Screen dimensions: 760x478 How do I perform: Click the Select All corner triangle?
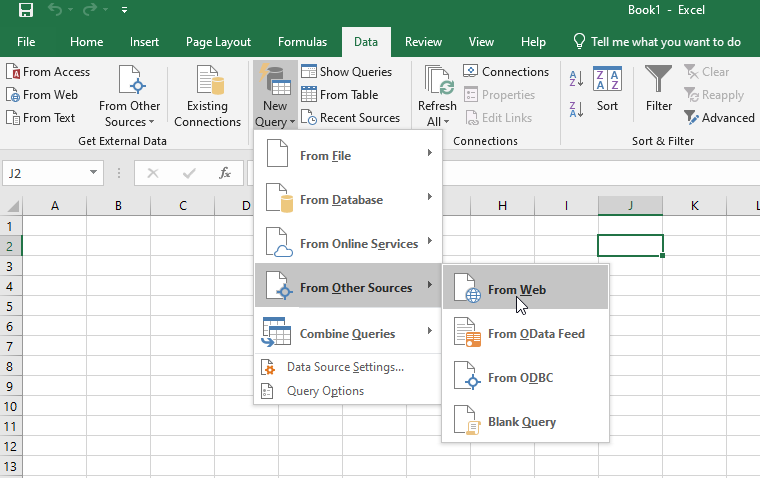coord(13,206)
